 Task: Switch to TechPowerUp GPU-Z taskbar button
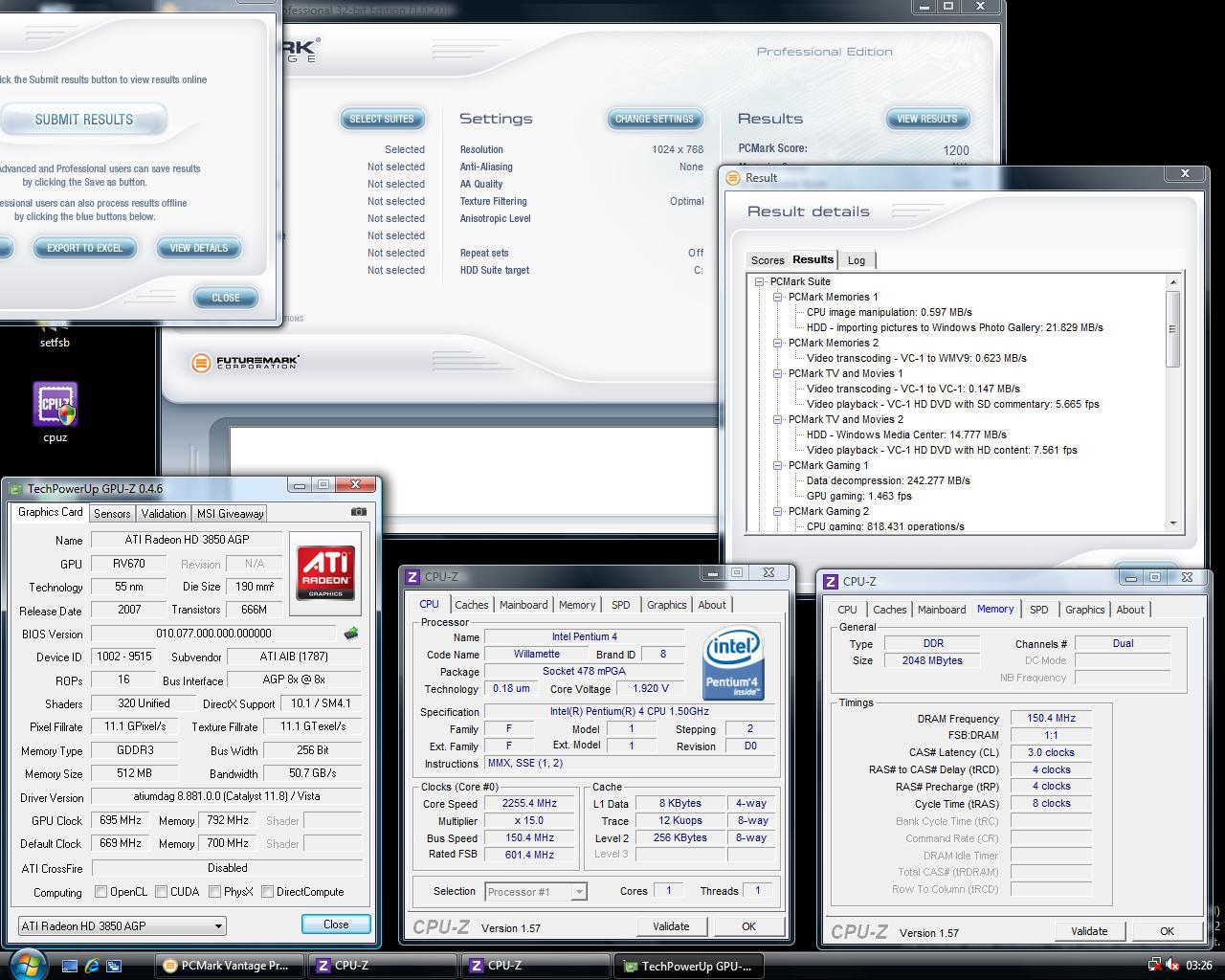[687, 966]
